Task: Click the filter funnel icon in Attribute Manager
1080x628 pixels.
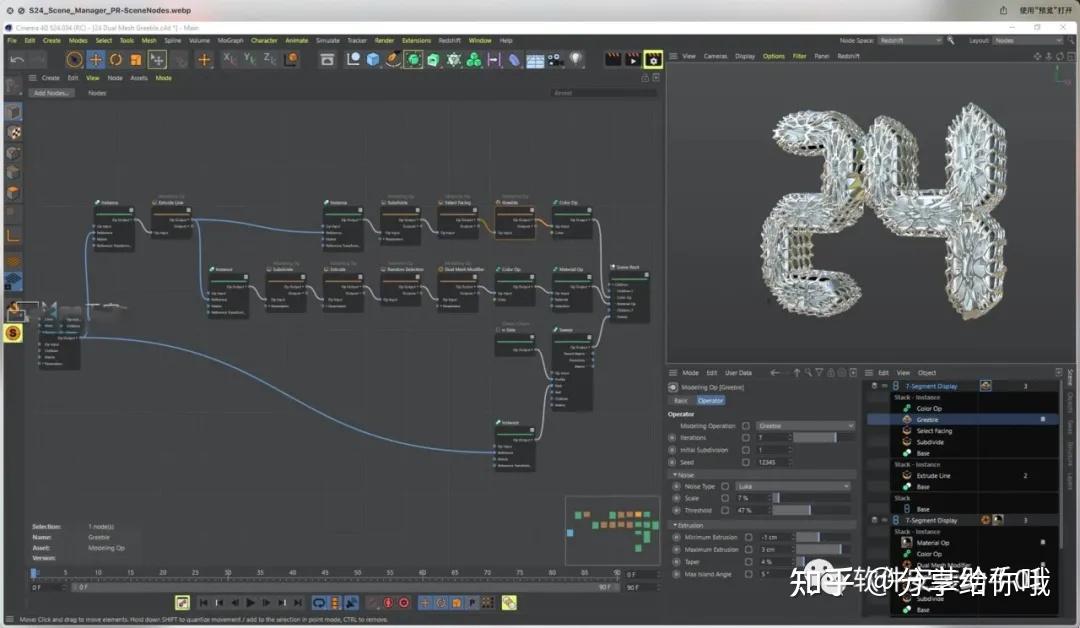Action: (x=819, y=372)
